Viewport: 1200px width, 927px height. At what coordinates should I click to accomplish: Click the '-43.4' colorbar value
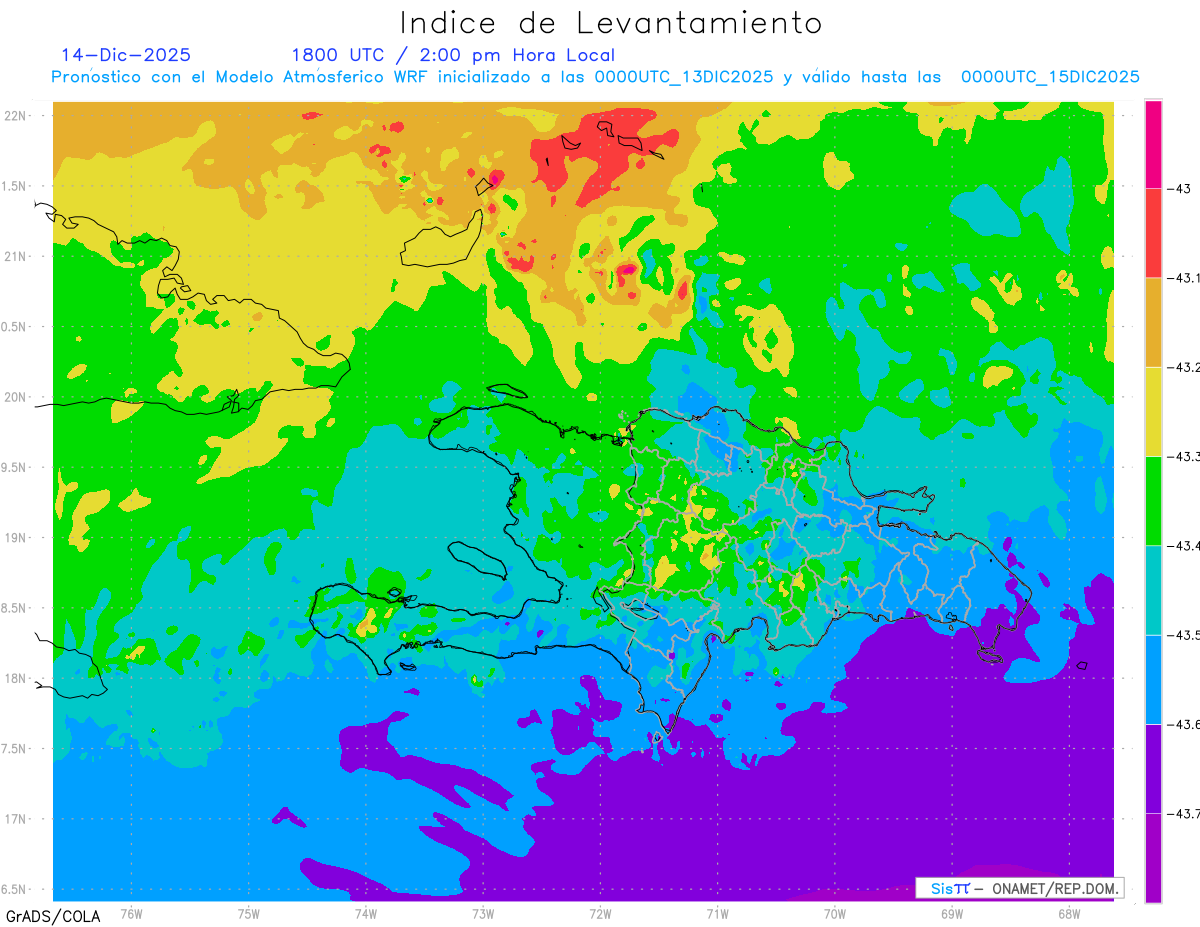tap(1183, 546)
